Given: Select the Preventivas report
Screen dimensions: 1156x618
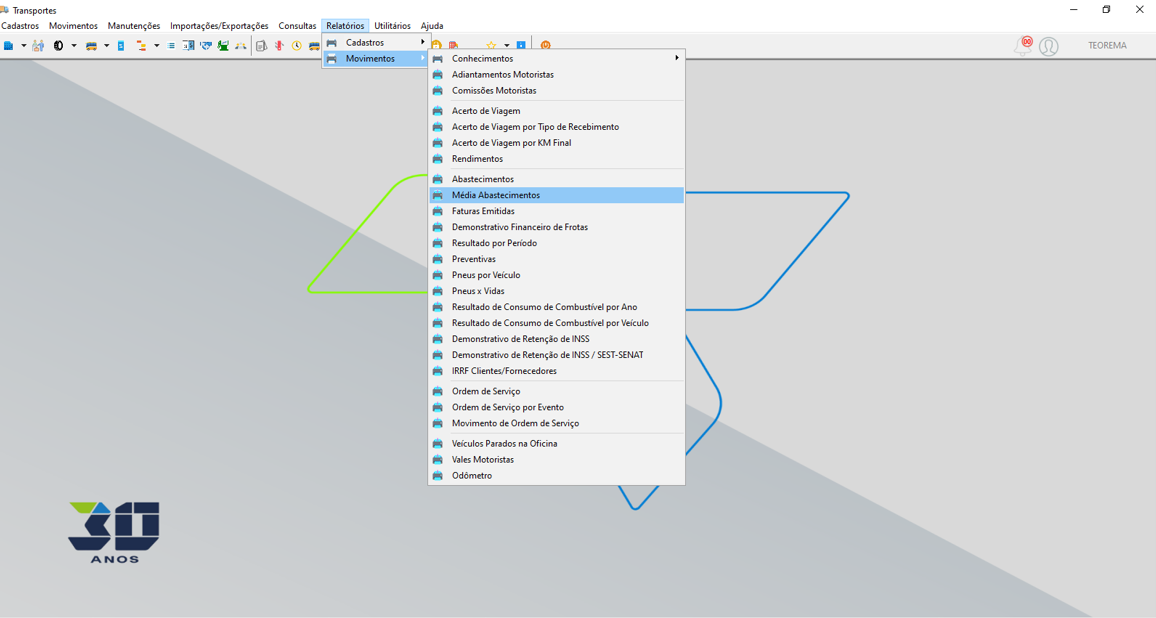Looking at the screenshot, I should click(557, 259).
